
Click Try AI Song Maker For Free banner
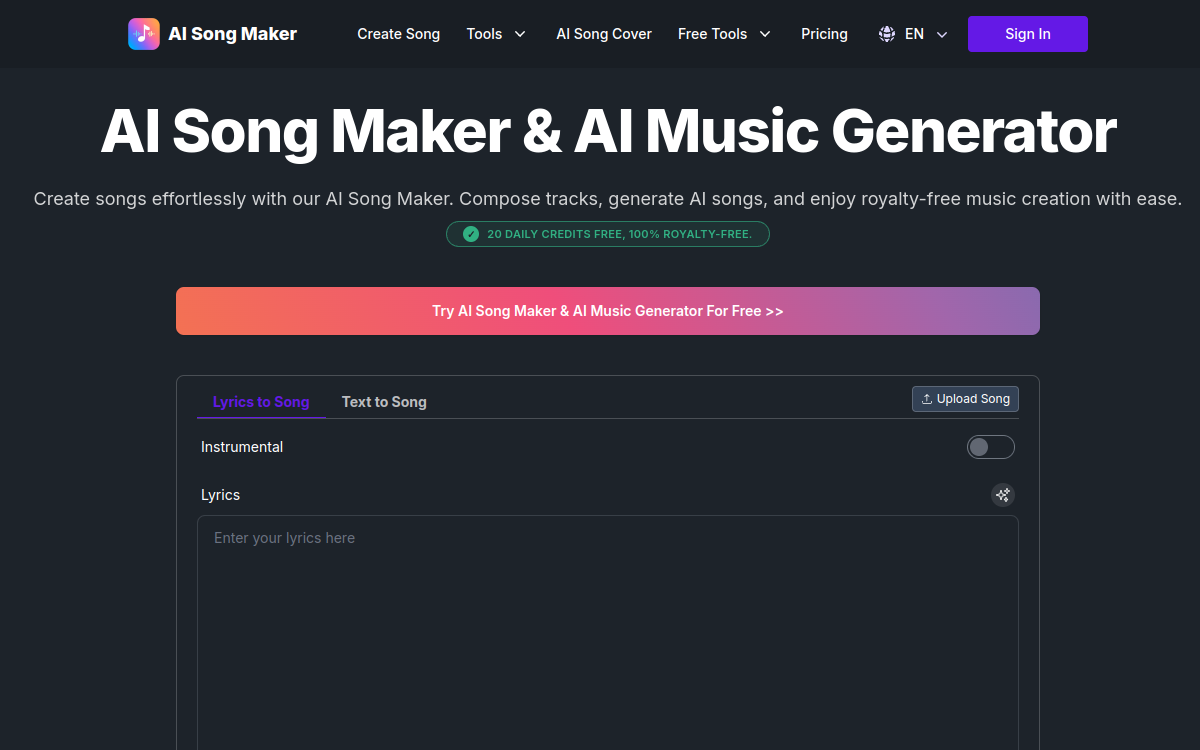point(608,311)
